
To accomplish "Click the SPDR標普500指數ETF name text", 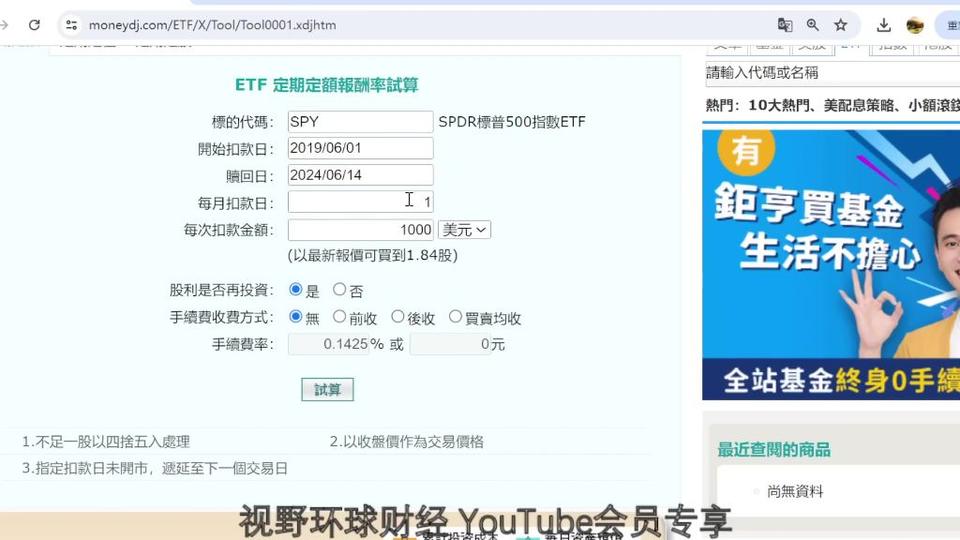I will click(x=512, y=122).
